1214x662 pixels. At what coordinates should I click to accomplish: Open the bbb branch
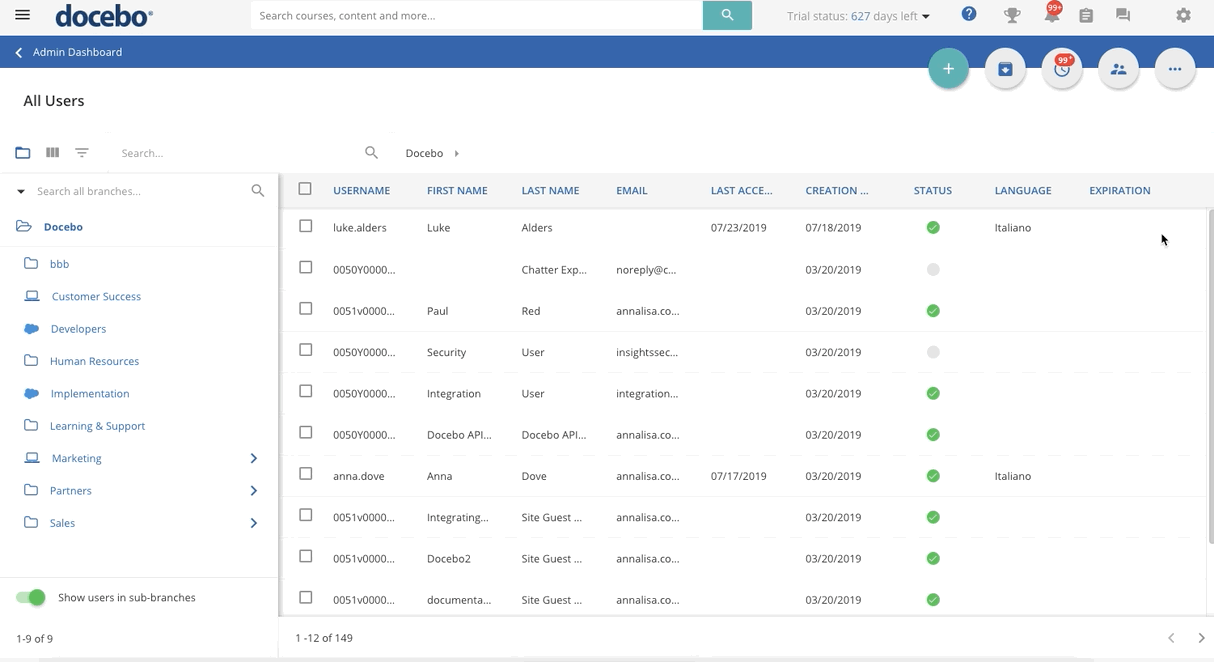point(60,264)
